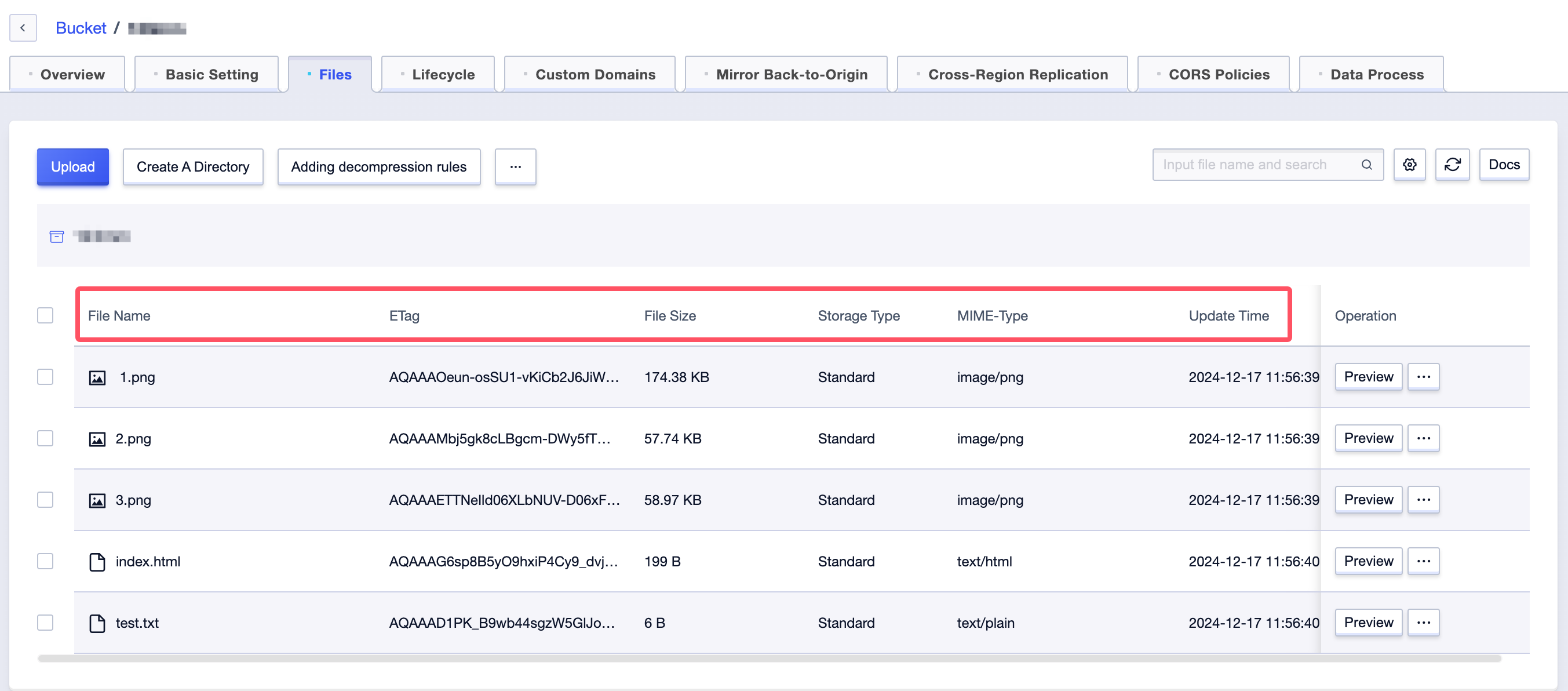Click the MIME-Type column header
The image size is (1568, 691).
[992, 316]
